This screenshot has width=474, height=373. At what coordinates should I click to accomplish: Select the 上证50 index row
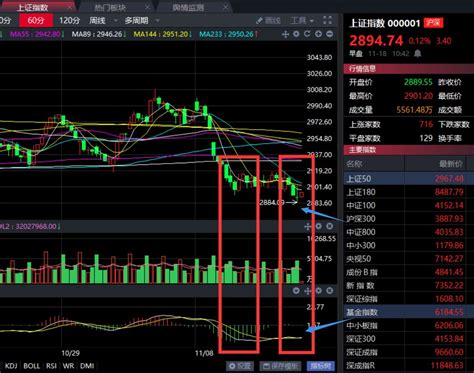coord(409,179)
